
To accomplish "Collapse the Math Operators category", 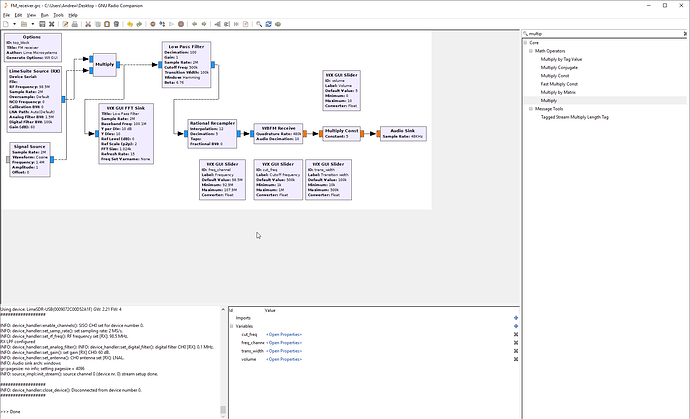I will (530, 51).
